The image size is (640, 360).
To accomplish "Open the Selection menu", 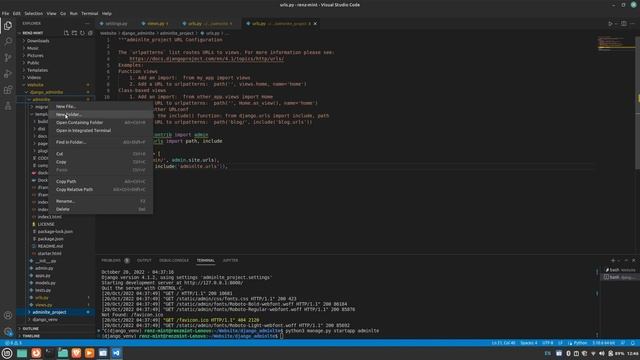I will tap(33, 13).
